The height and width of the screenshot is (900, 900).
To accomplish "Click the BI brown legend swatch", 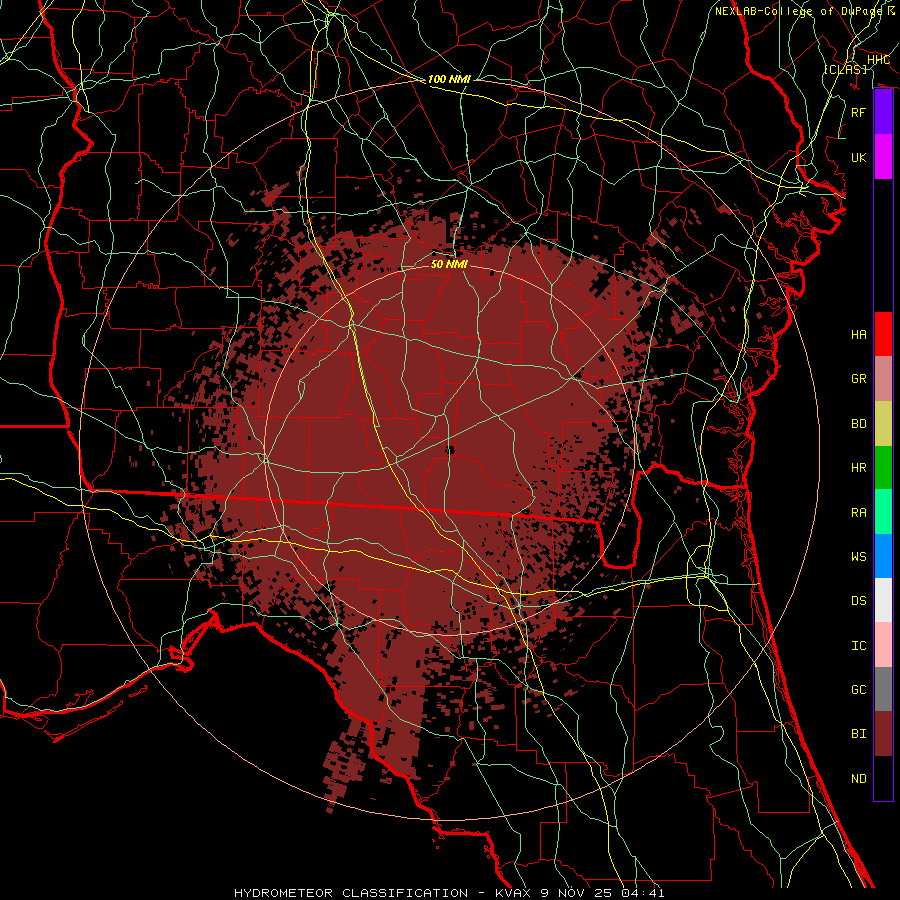I will [883, 734].
